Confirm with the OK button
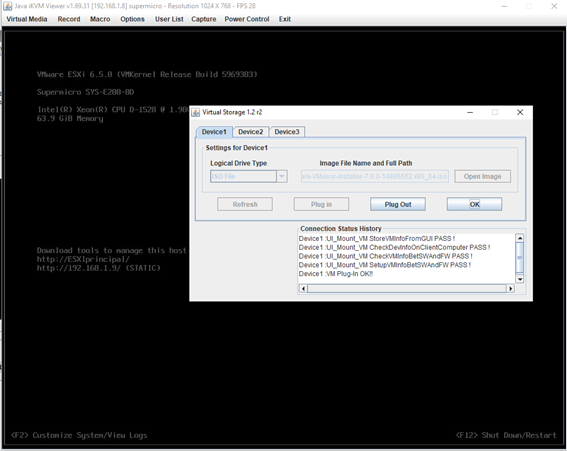The height and width of the screenshot is (451, 567). click(474, 204)
